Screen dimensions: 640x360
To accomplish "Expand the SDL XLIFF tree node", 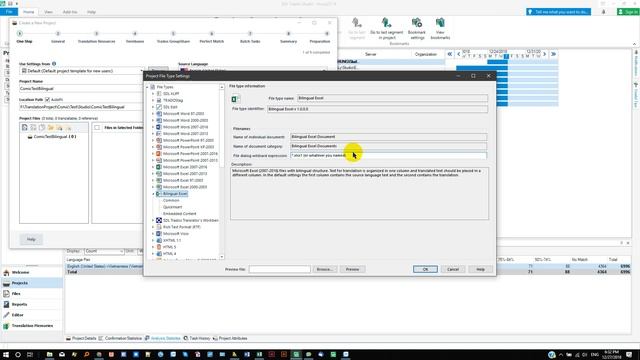I will click(153, 93).
